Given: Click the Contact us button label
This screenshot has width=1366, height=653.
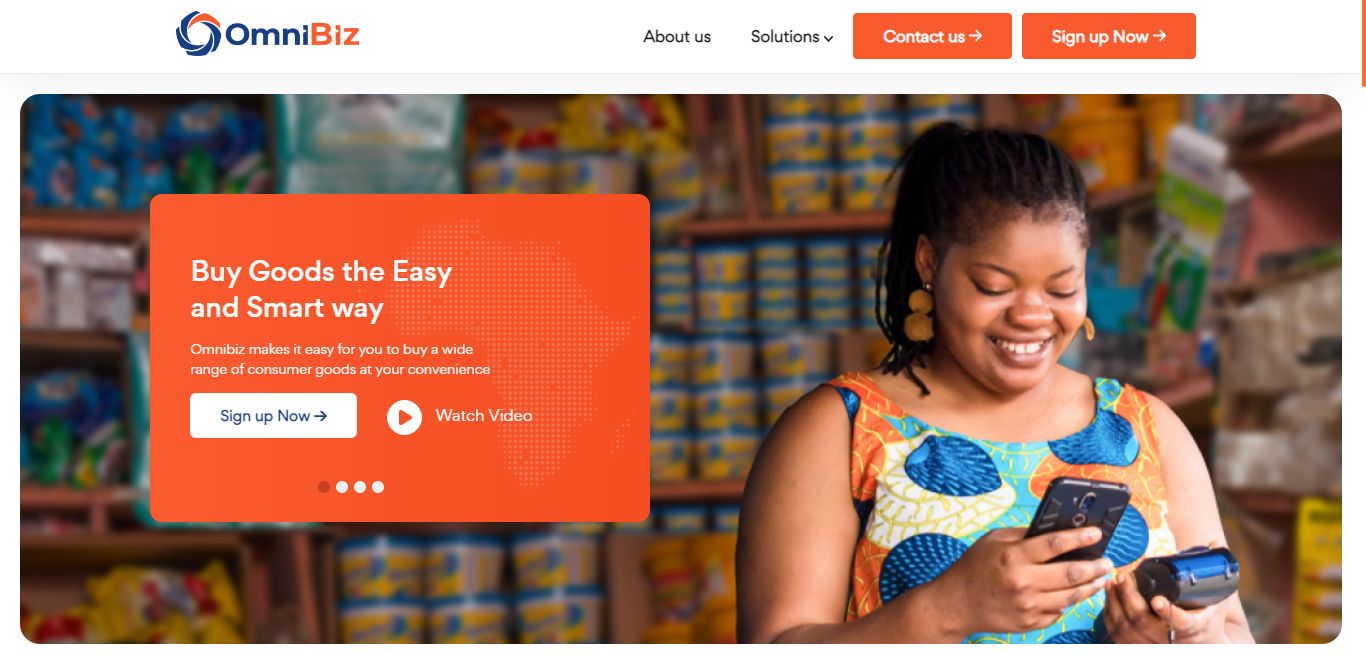Looking at the screenshot, I should tap(923, 36).
